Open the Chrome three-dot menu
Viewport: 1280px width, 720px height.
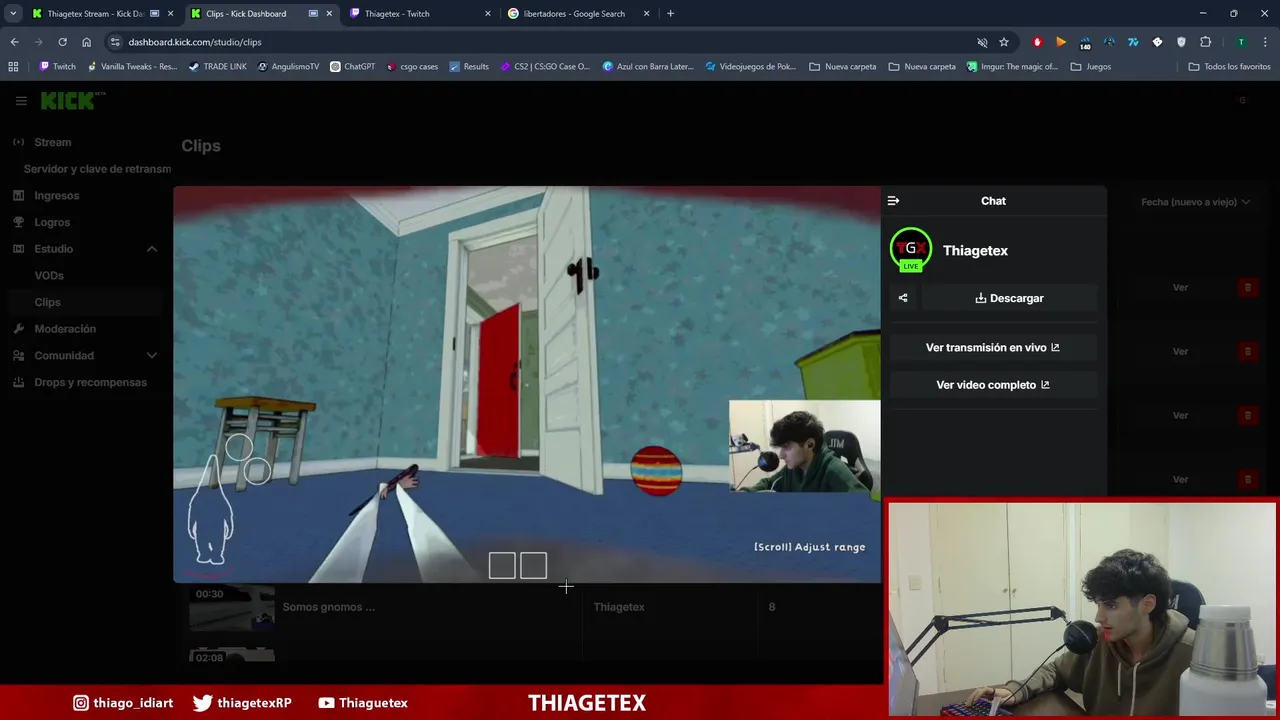click(x=1266, y=42)
